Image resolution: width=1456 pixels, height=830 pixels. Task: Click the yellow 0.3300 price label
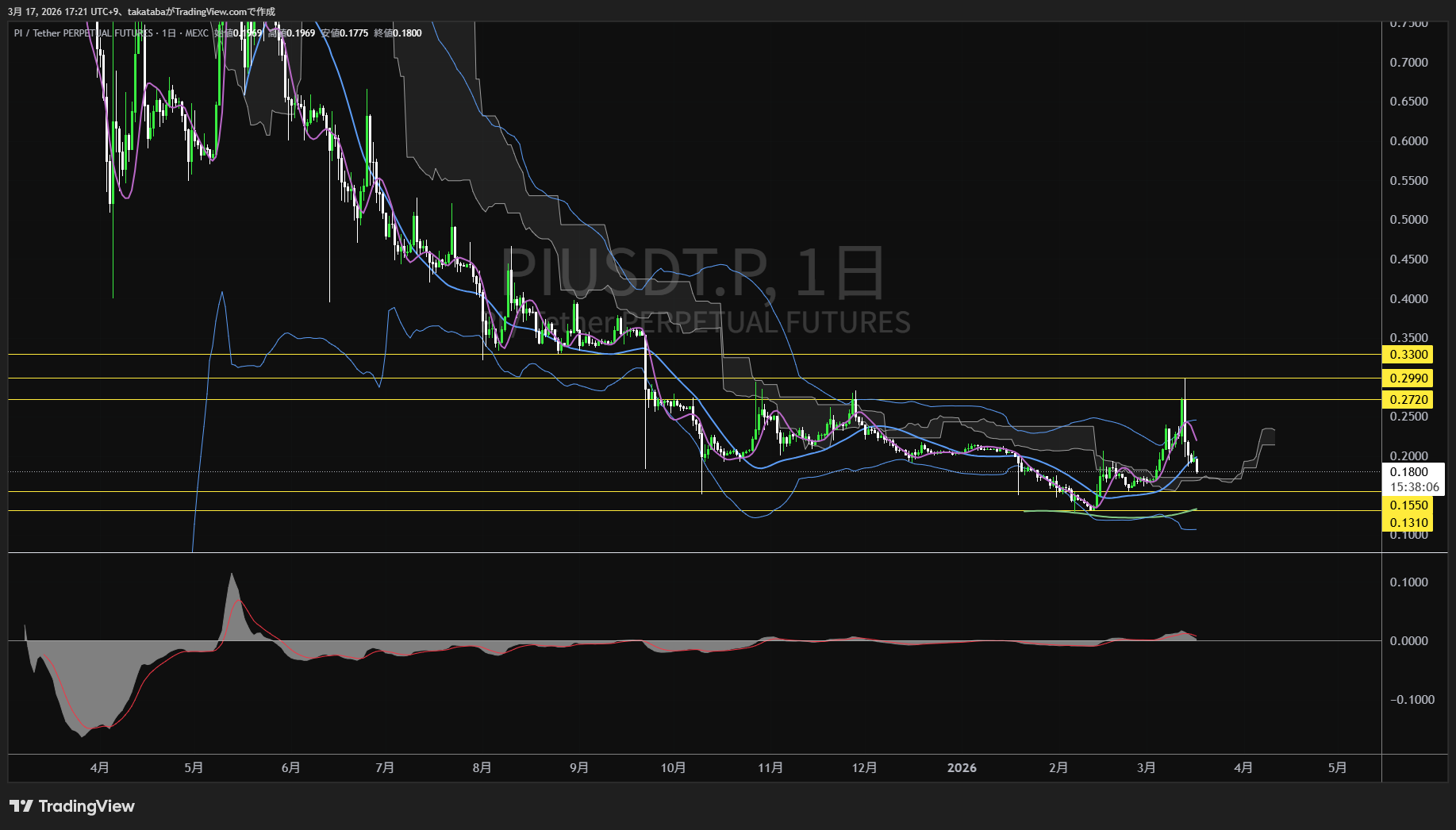click(x=1408, y=355)
